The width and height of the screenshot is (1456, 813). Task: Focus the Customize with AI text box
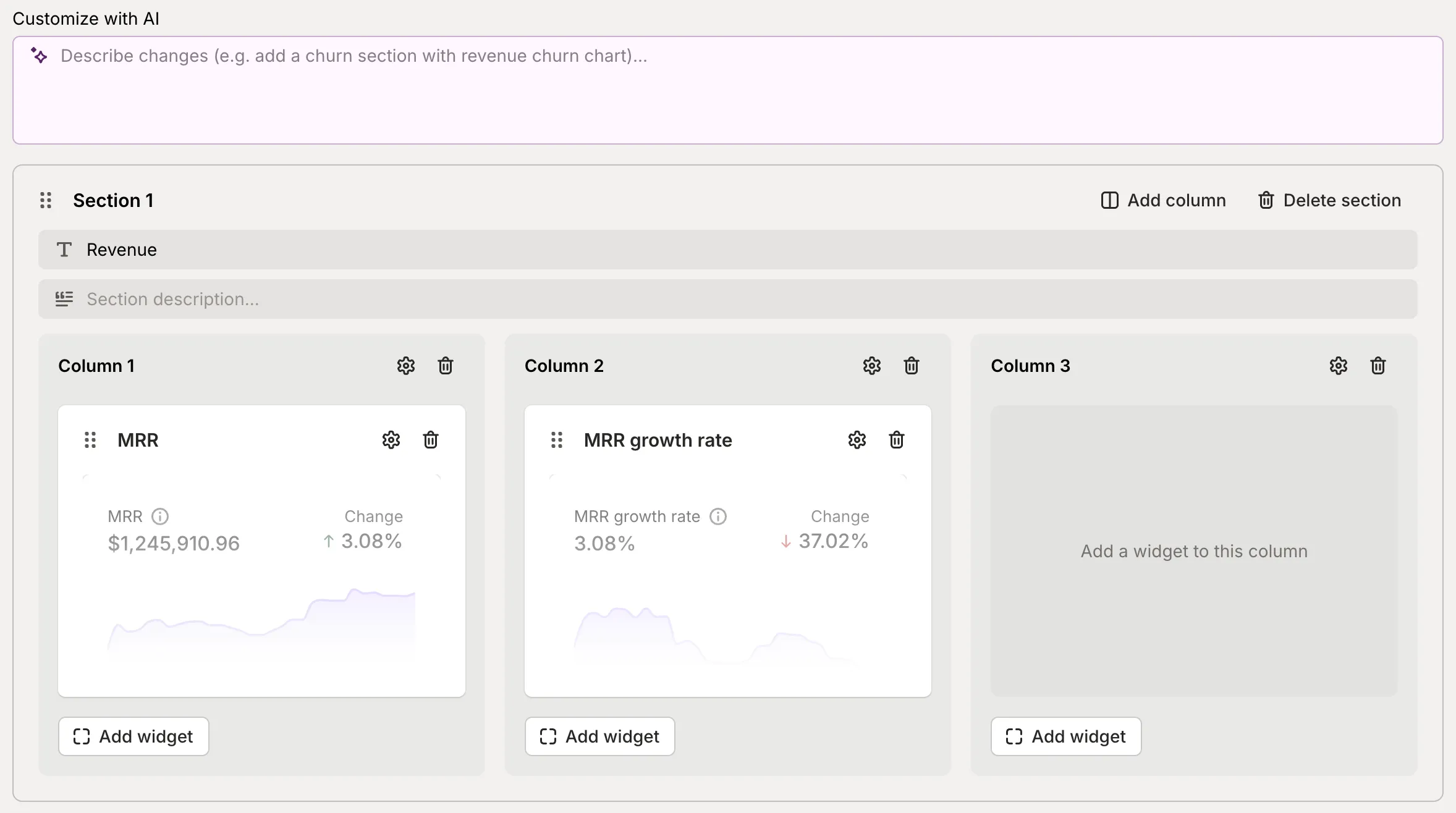coord(727,90)
